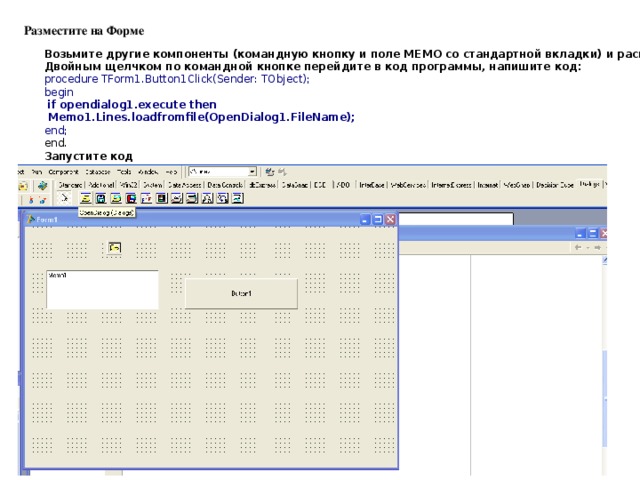Switch to the Data Controls palette tab
This screenshot has width=640, height=480.
(x=225, y=185)
